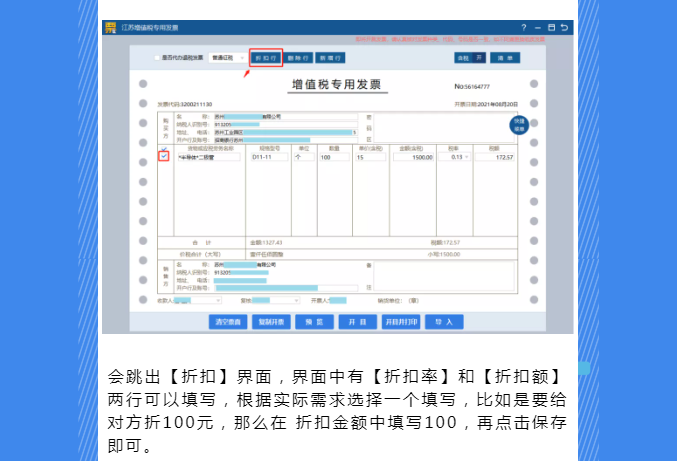Screen dimensions: 679x461
Task: Click the 开票日期 2021年08月20日 text
Action: pos(486,104)
